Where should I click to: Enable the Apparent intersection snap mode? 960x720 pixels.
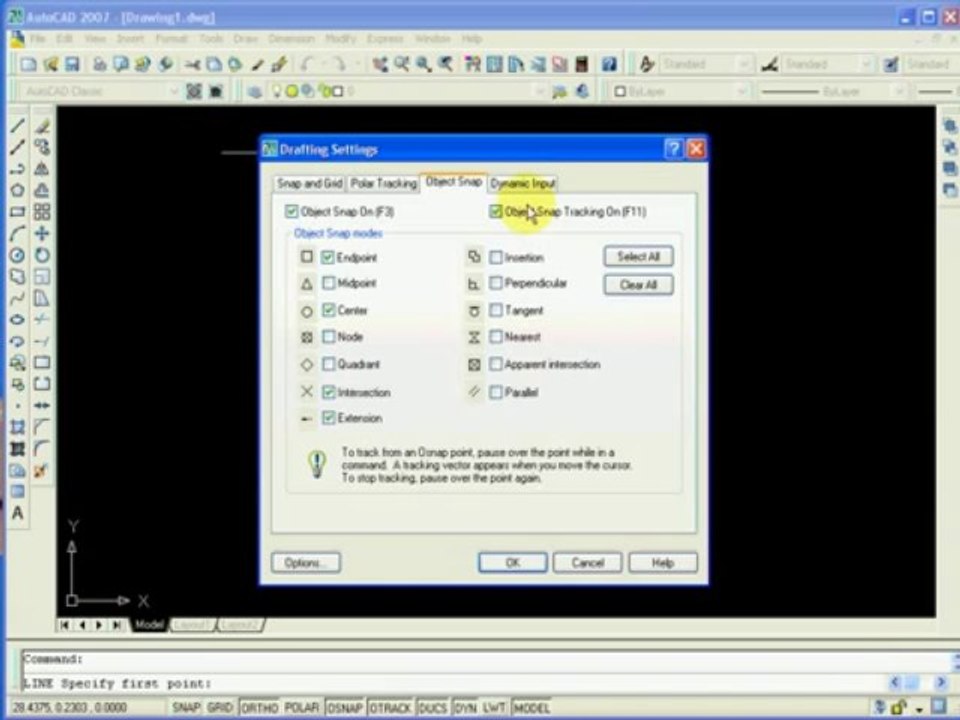(496, 364)
